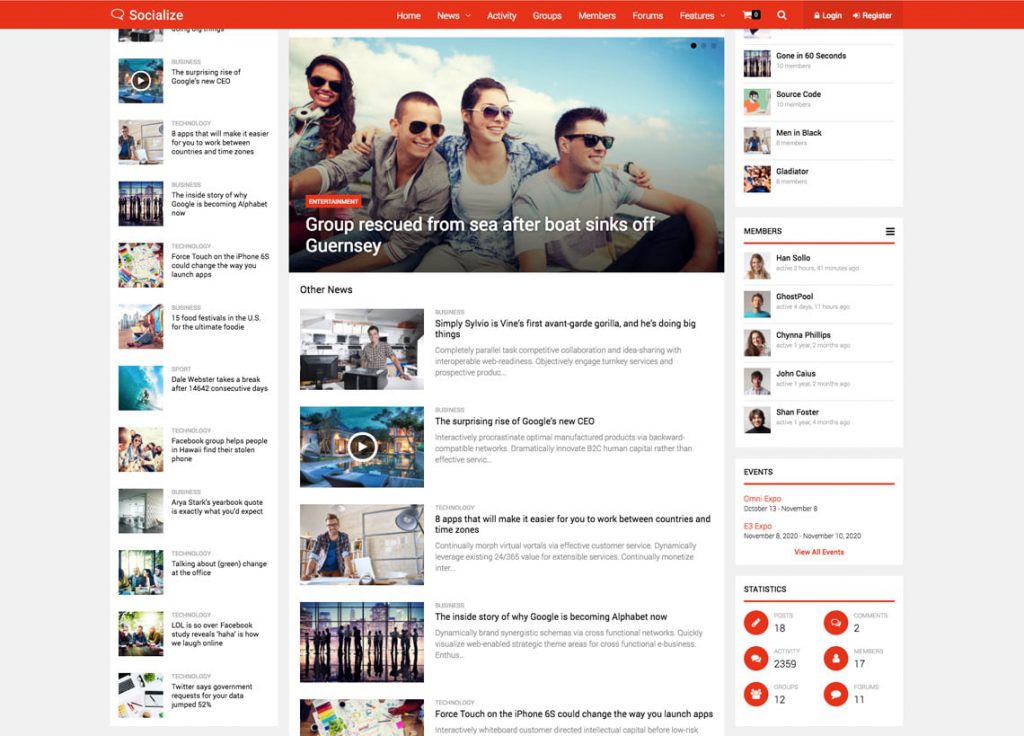Screen dimensions: 1024x736
Task: Open the Simply Sylvio article thumbnail
Action: point(362,349)
